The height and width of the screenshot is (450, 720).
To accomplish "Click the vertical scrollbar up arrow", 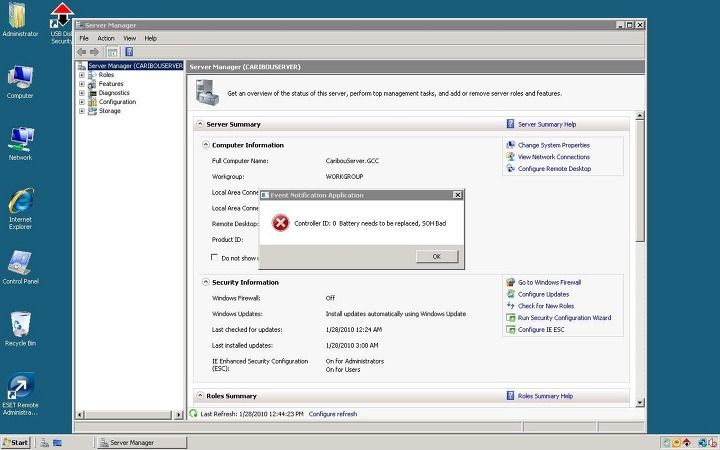I will (640, 116).
